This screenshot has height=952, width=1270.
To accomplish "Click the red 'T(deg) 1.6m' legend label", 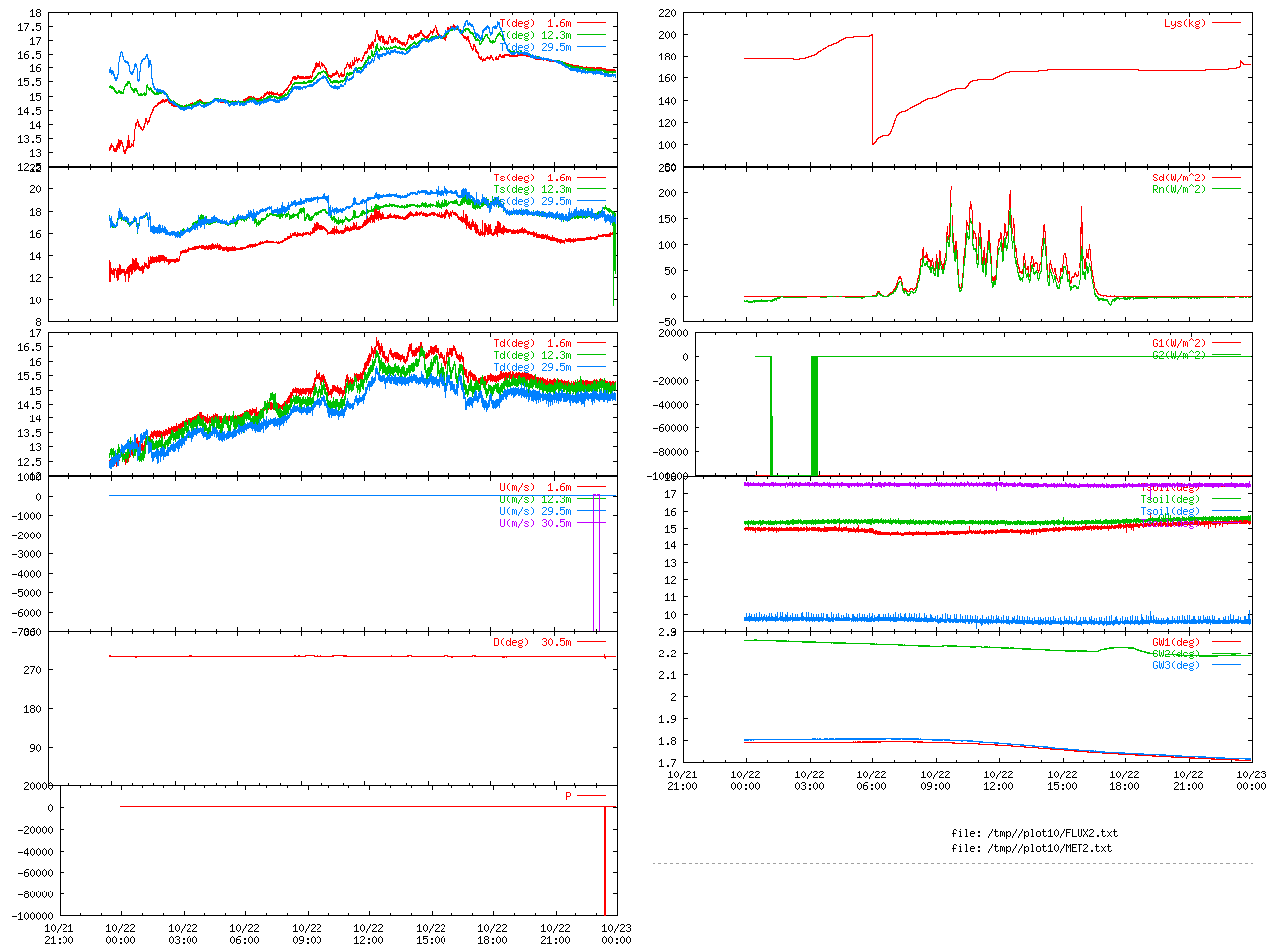I will 535,23.
